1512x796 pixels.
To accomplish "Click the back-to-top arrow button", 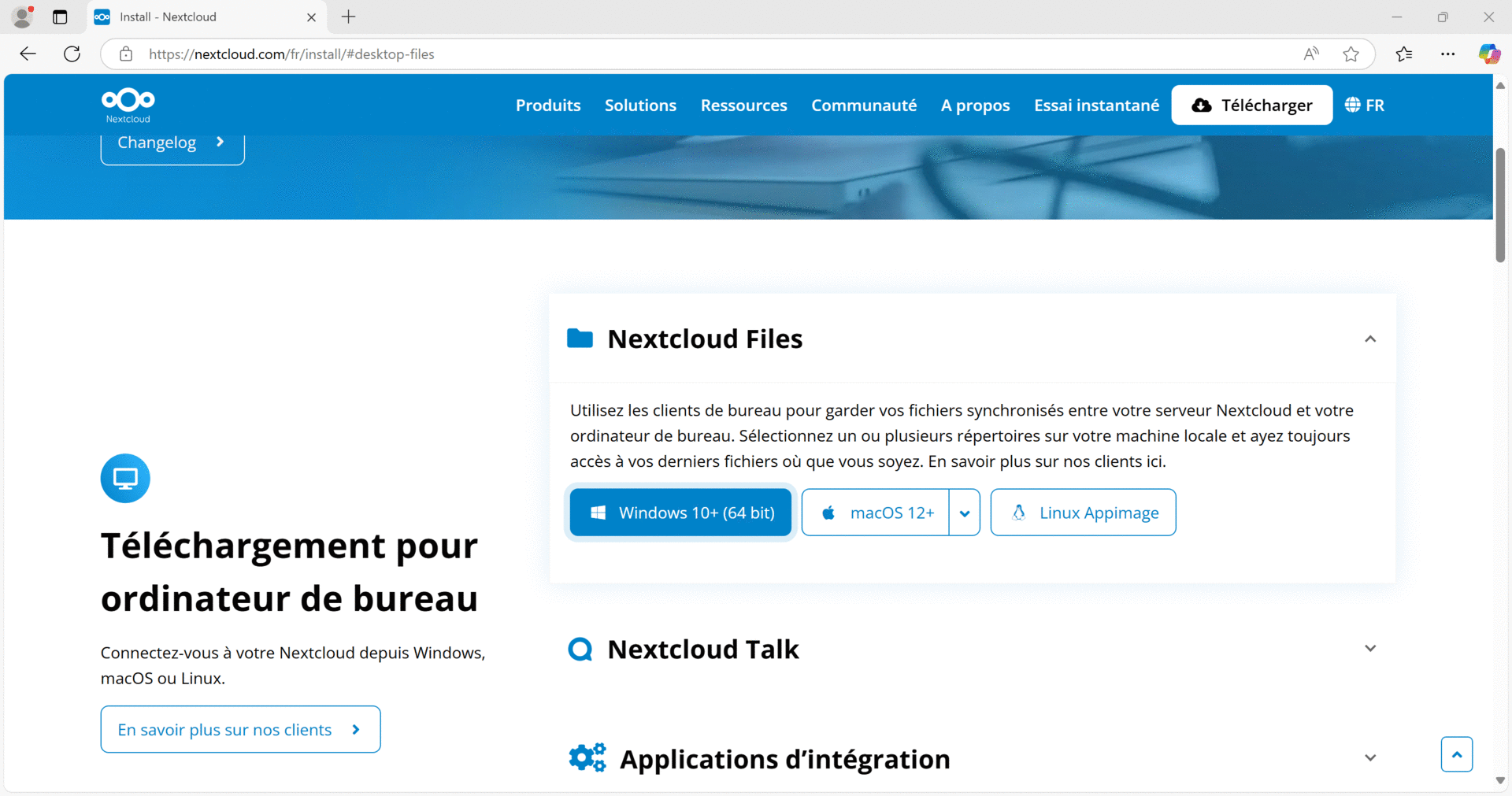I will coord(1457,753).
